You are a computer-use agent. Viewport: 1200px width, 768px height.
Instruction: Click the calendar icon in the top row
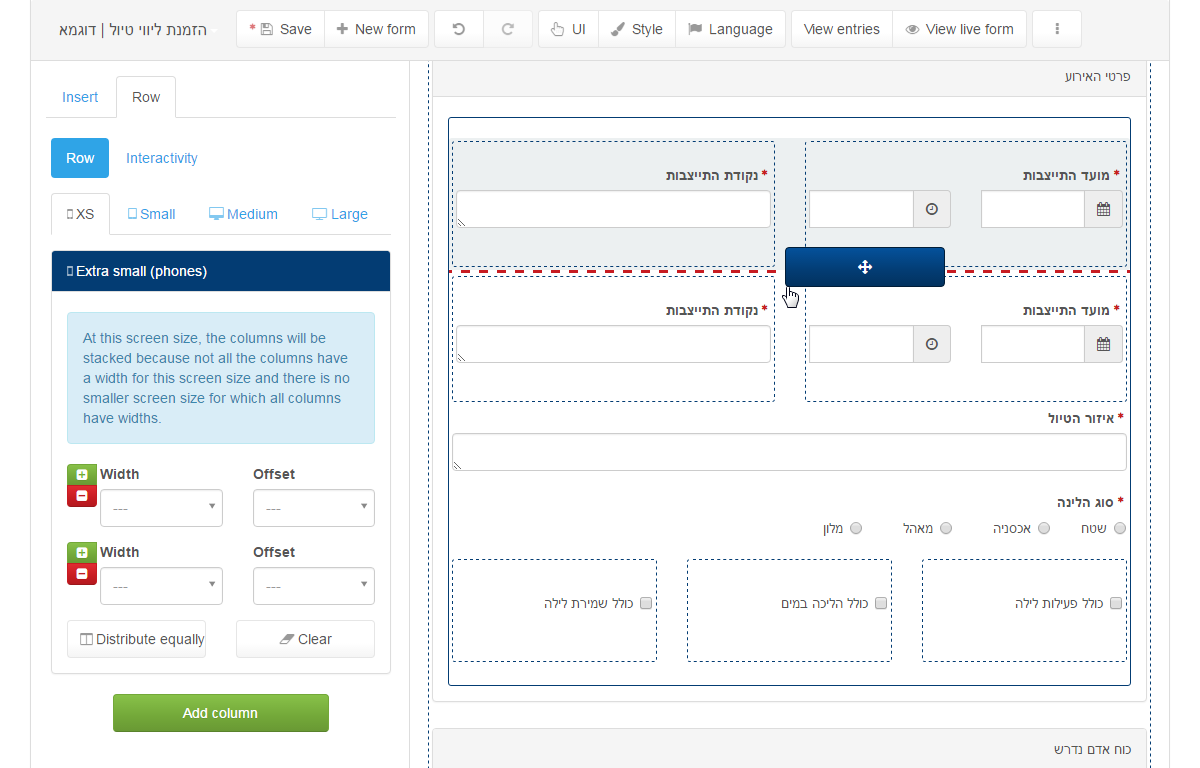tap(1103, 209)
